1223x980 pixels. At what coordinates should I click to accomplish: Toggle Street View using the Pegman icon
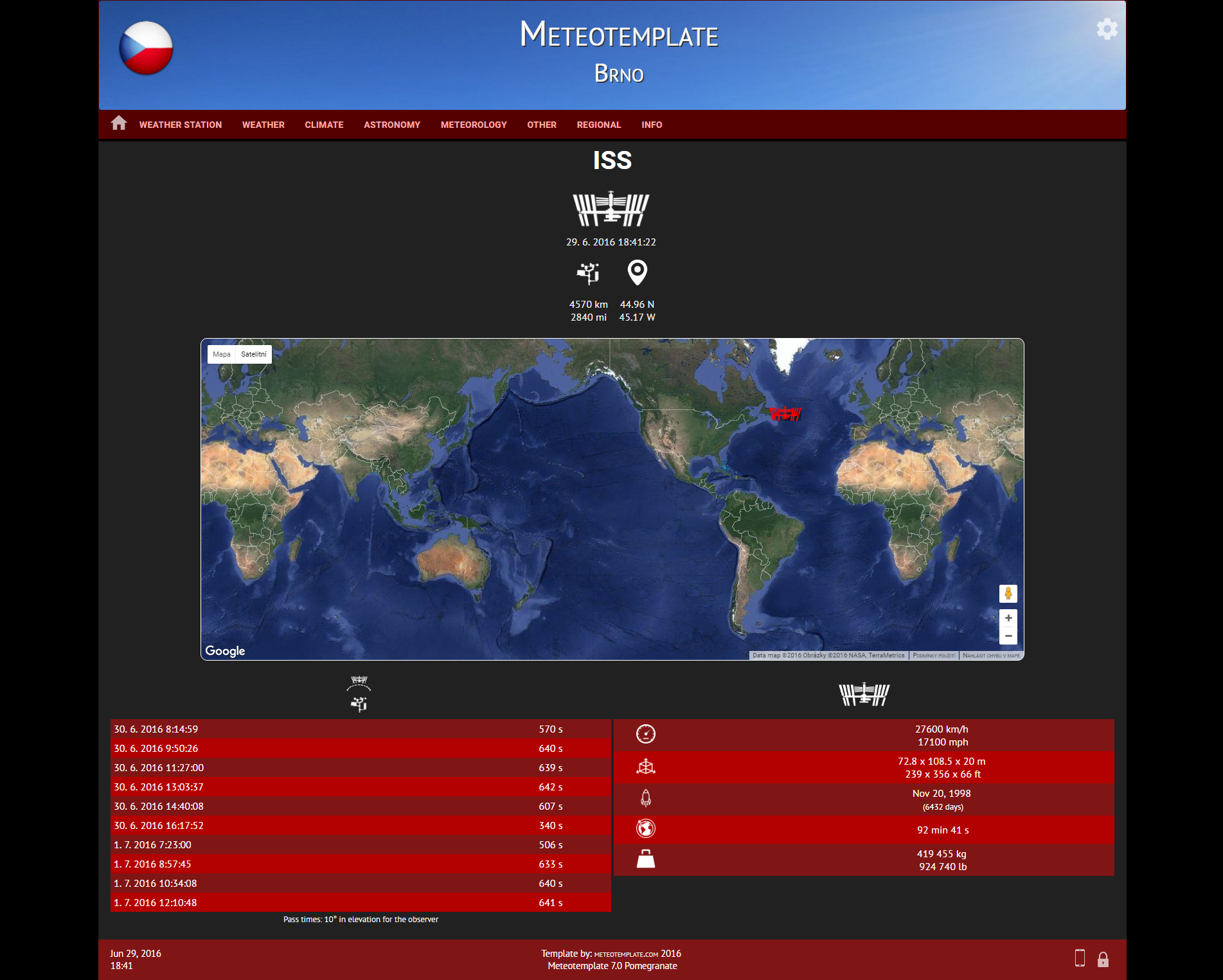pos(1008,593)
